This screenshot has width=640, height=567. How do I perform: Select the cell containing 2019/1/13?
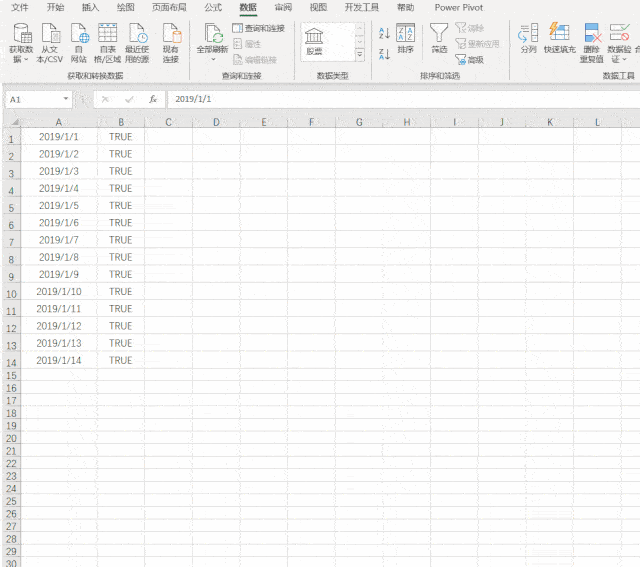59,343
